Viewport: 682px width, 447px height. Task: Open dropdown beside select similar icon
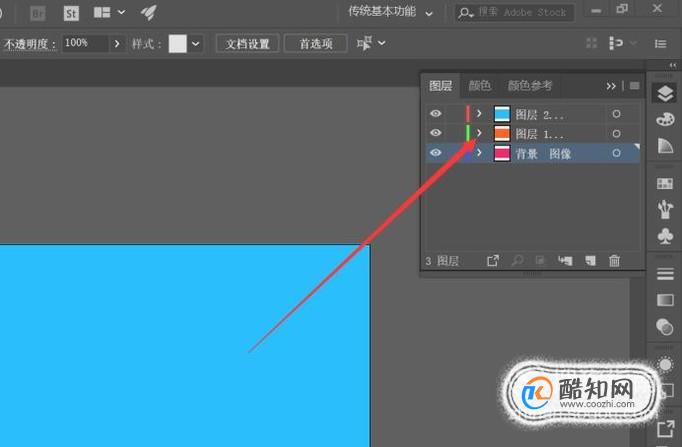tap(381, 43)
